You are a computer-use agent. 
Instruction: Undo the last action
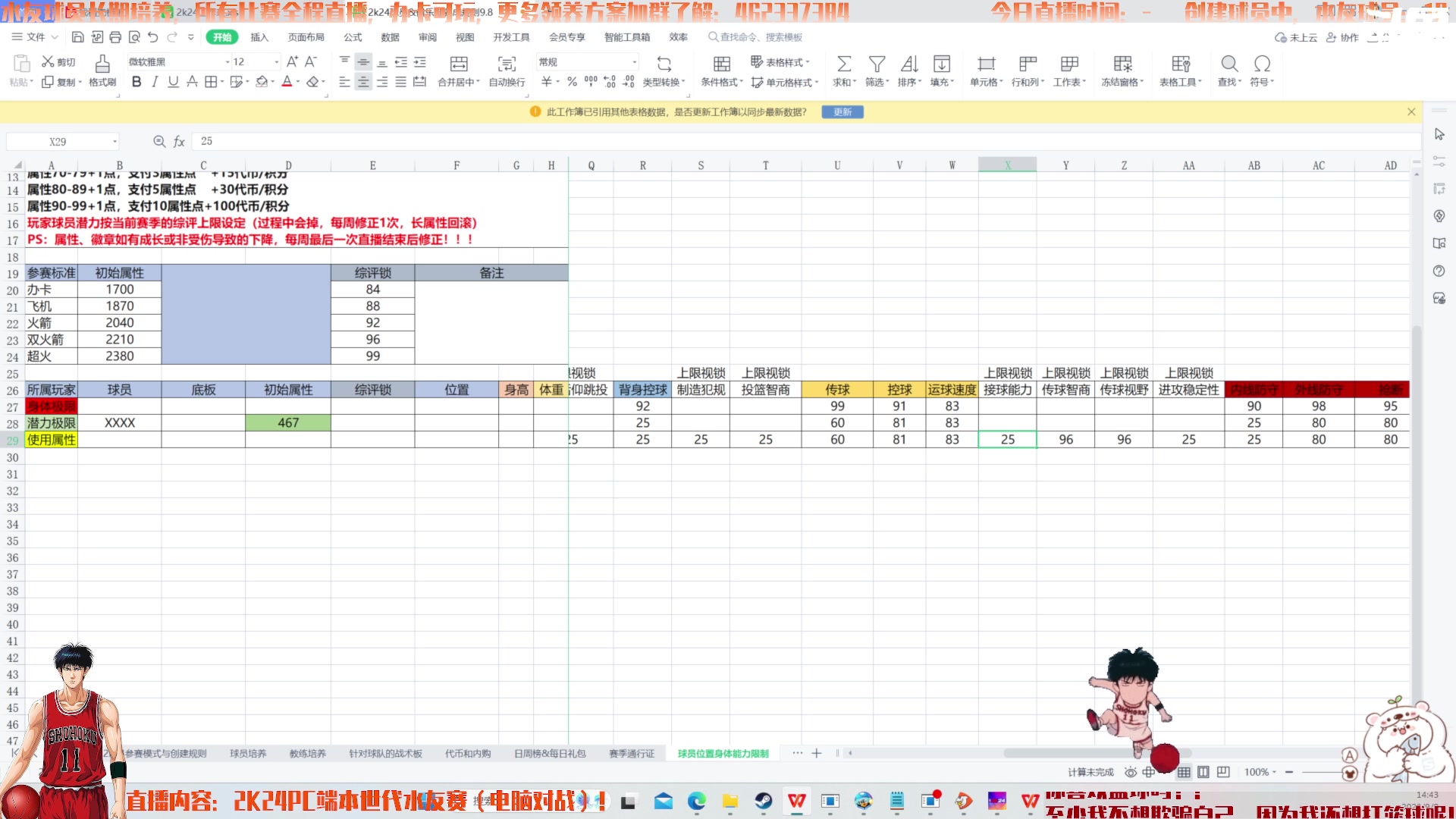point(153,37)
